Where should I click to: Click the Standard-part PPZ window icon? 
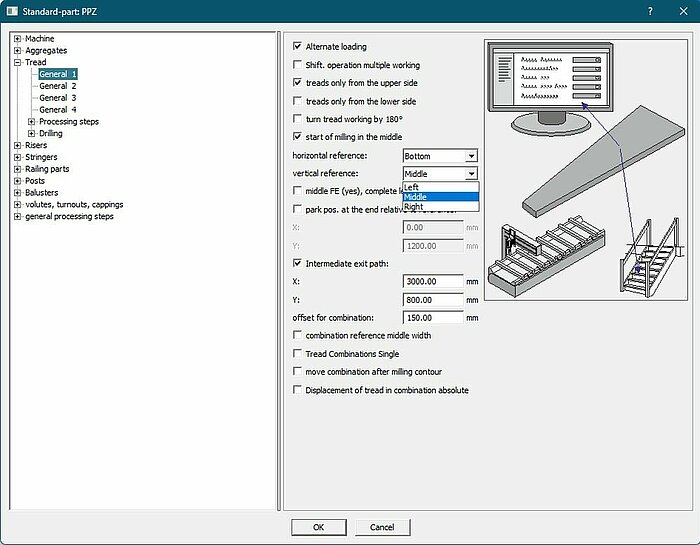coord(12,11)
